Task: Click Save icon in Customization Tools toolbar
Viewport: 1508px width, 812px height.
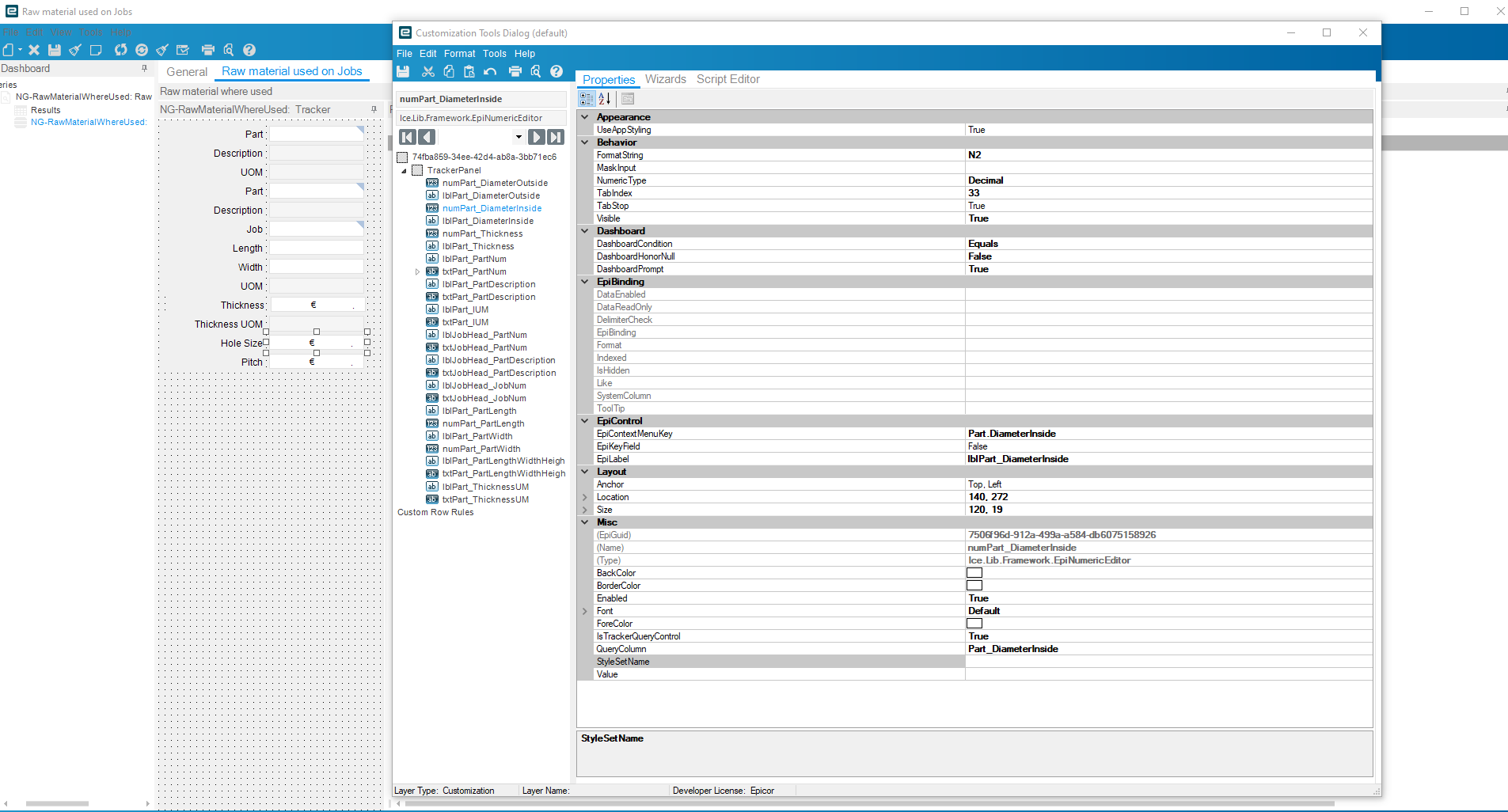Action: (403, 72)
